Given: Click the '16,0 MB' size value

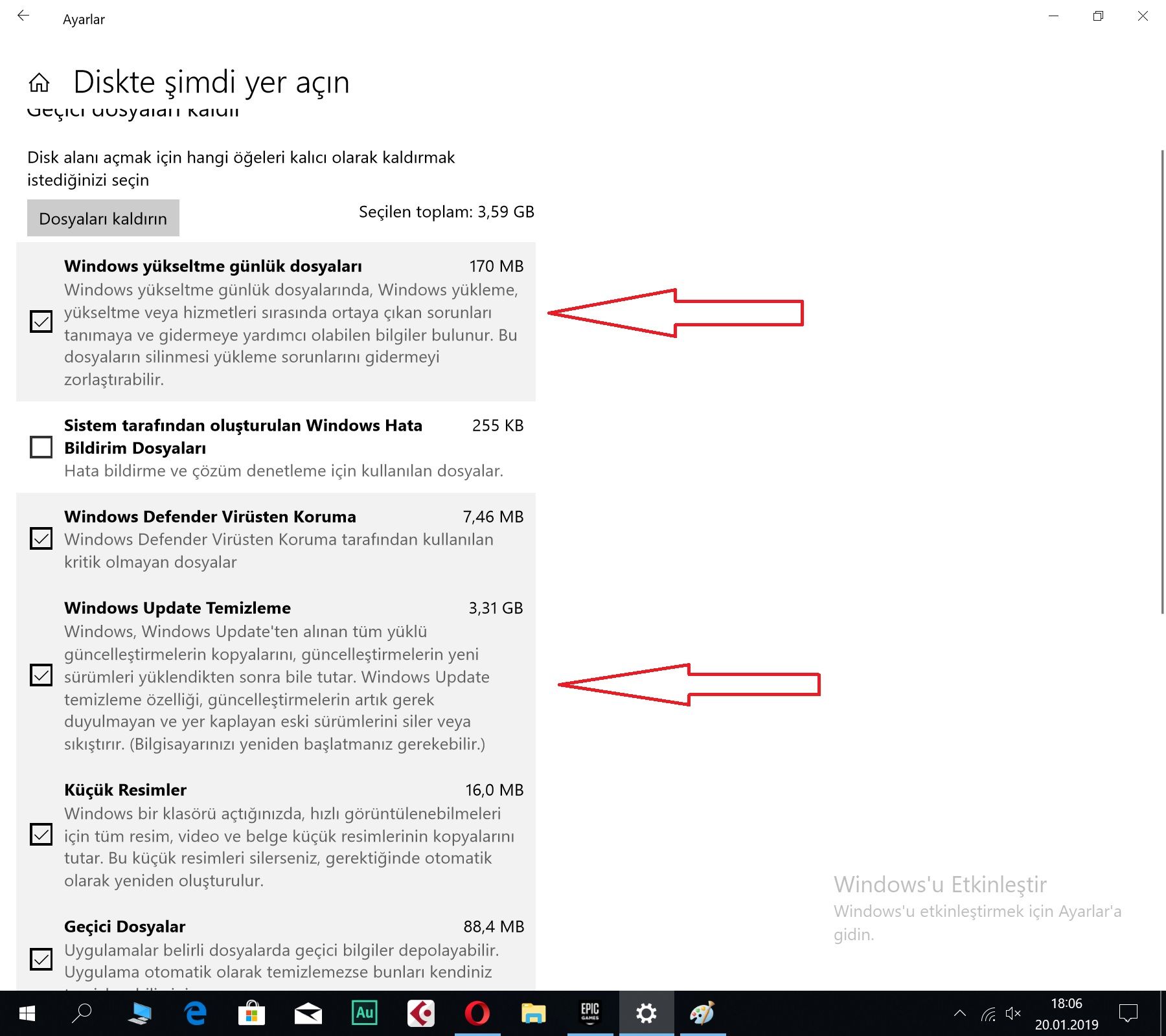Looking at the screenshot, I should coord(494,790).
